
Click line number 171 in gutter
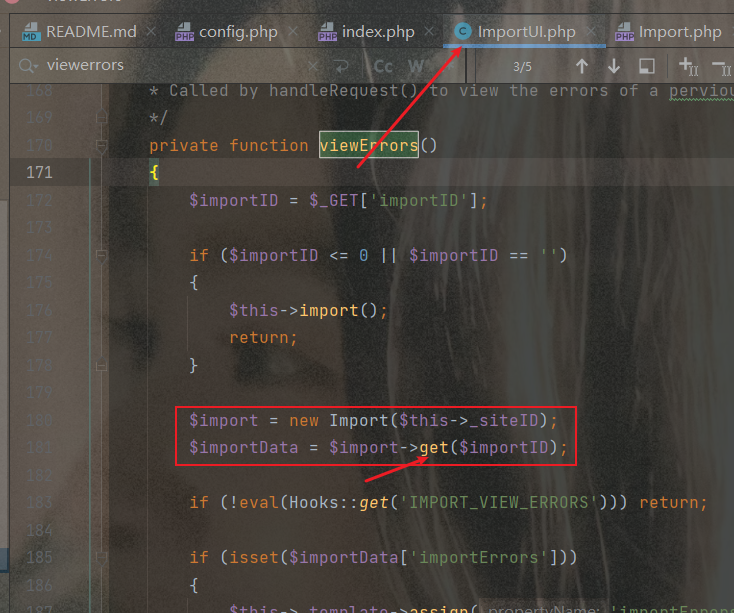(39, 173)
